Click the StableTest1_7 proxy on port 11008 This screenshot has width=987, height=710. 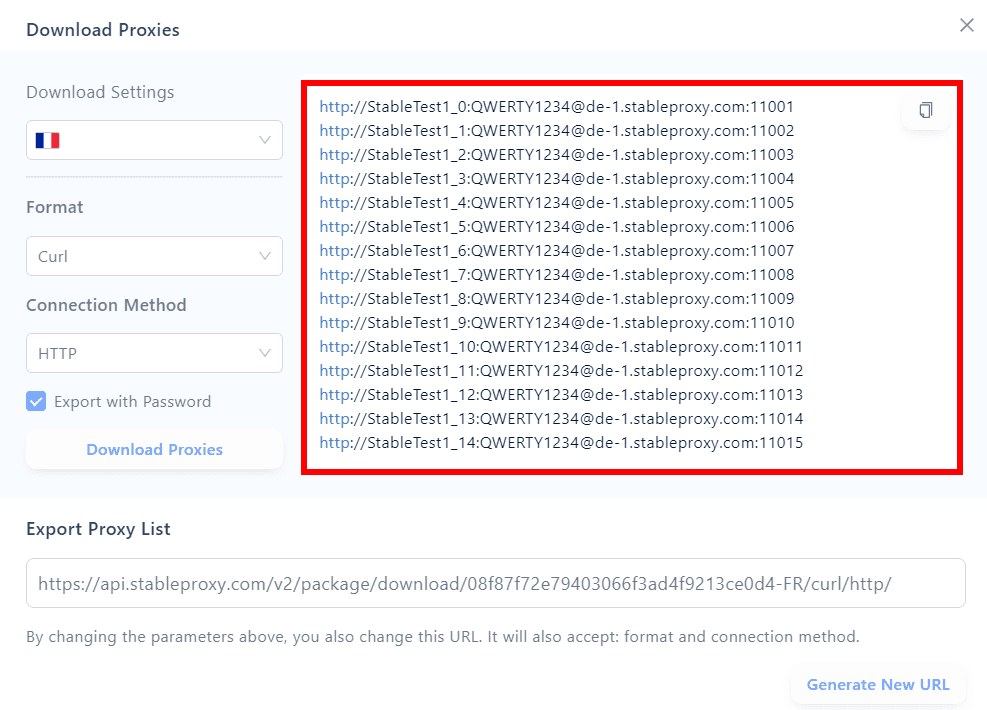pyautogui.click(x=556, y=275)
